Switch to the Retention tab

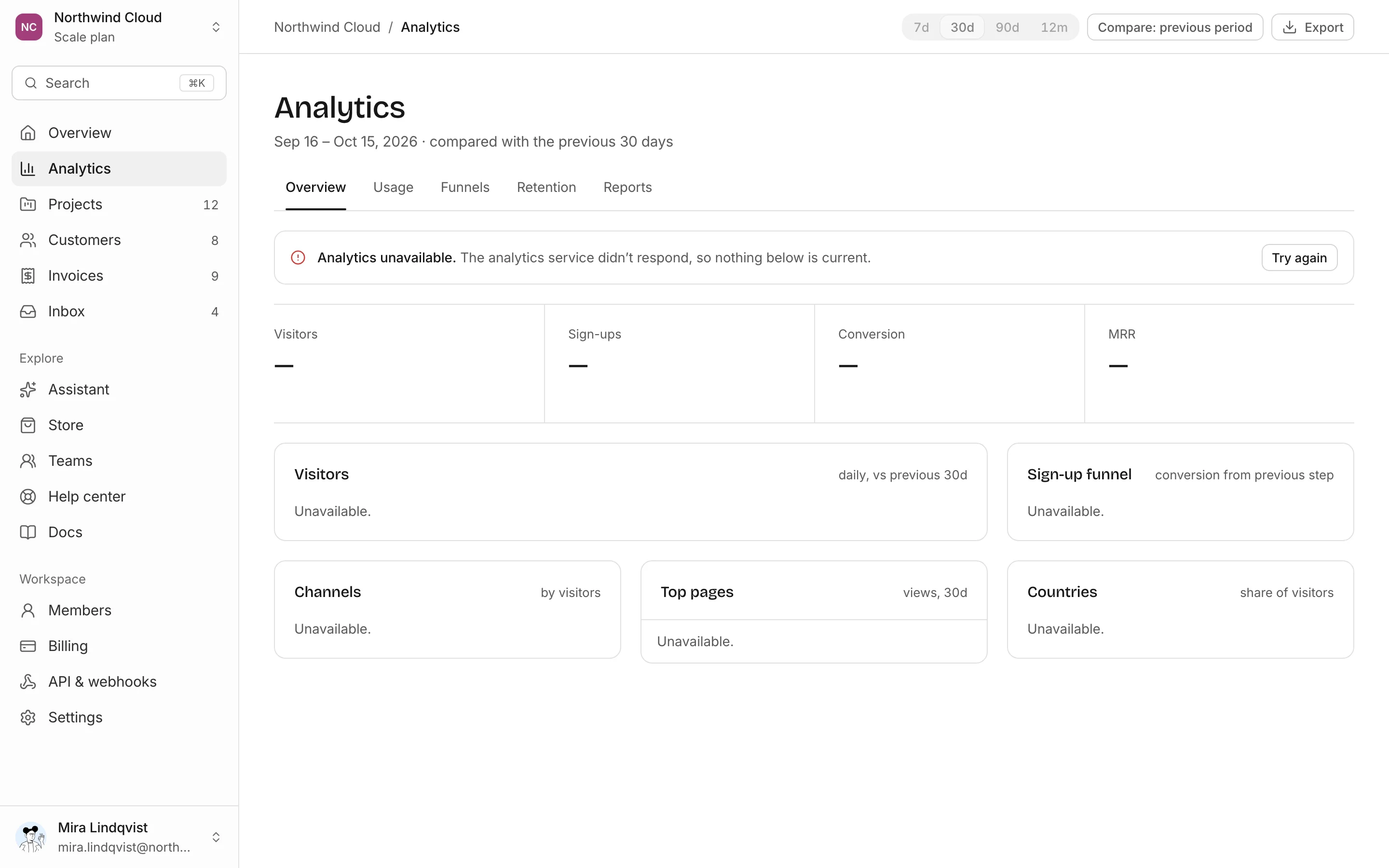pos(546,187)
